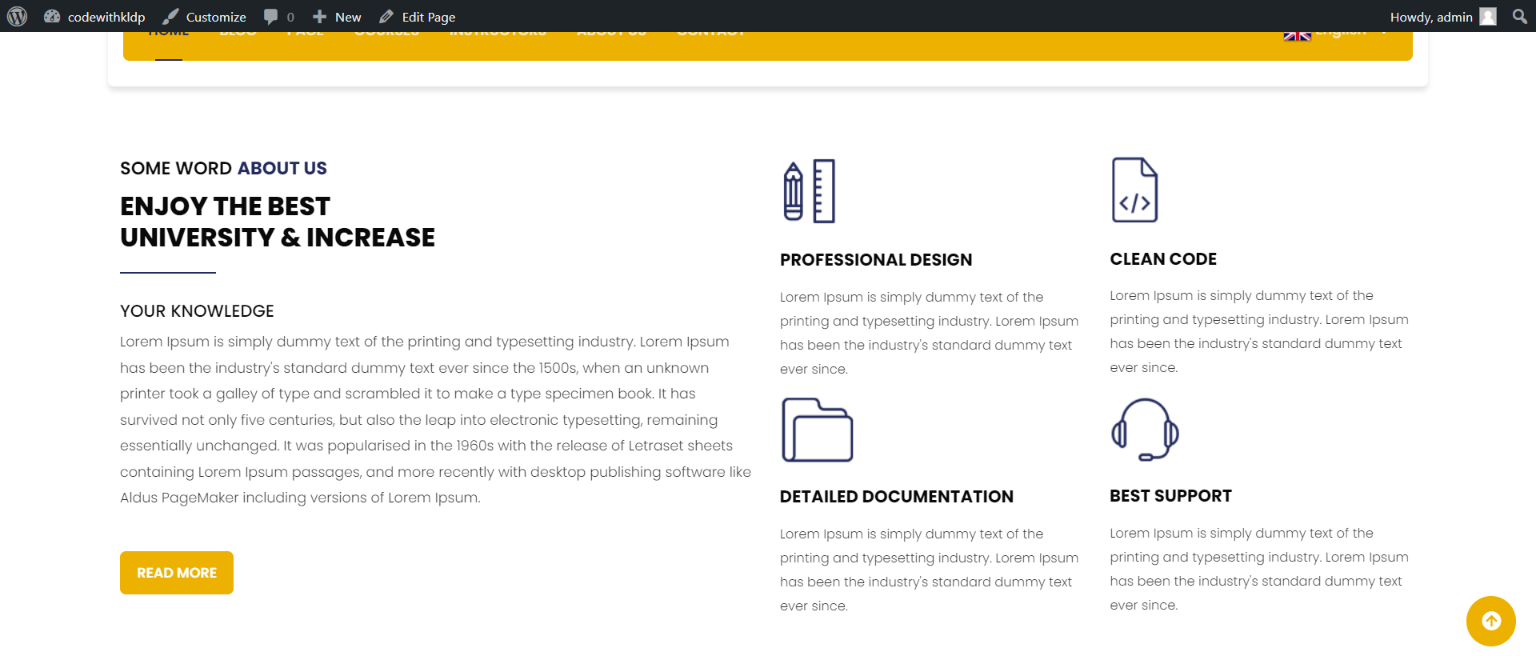Click the folder documentation icon
Image resolution: width=1536 pixels, height=656 pixels.
coord(817,430)
